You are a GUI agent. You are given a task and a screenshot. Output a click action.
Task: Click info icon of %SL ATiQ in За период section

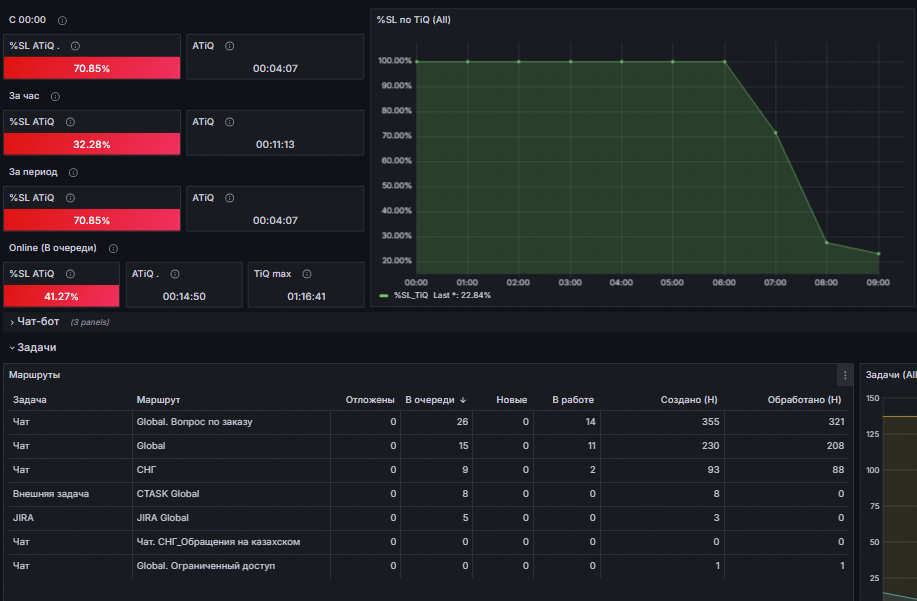(70, 198)
